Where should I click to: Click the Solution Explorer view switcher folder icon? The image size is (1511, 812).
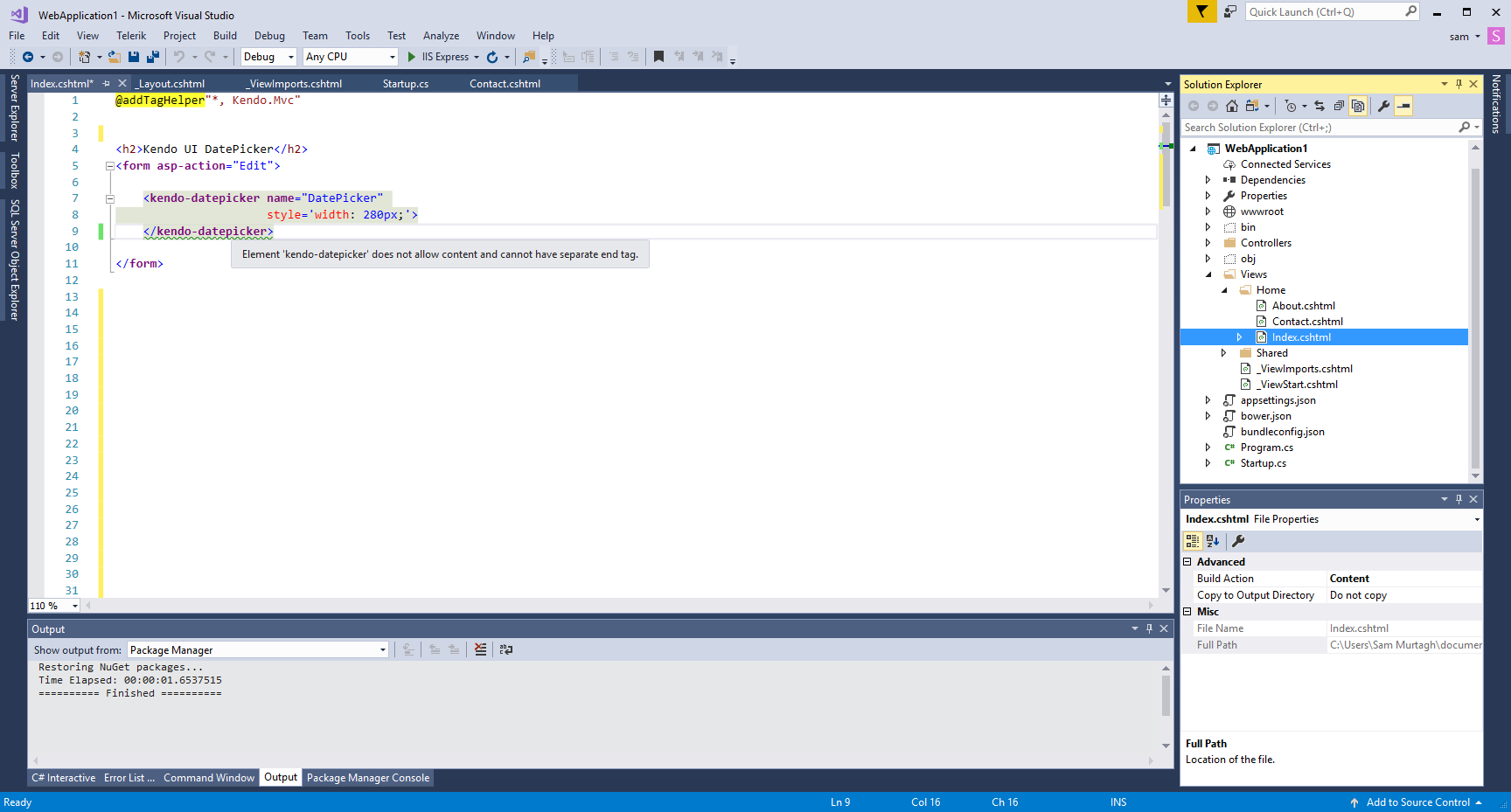1252,106
